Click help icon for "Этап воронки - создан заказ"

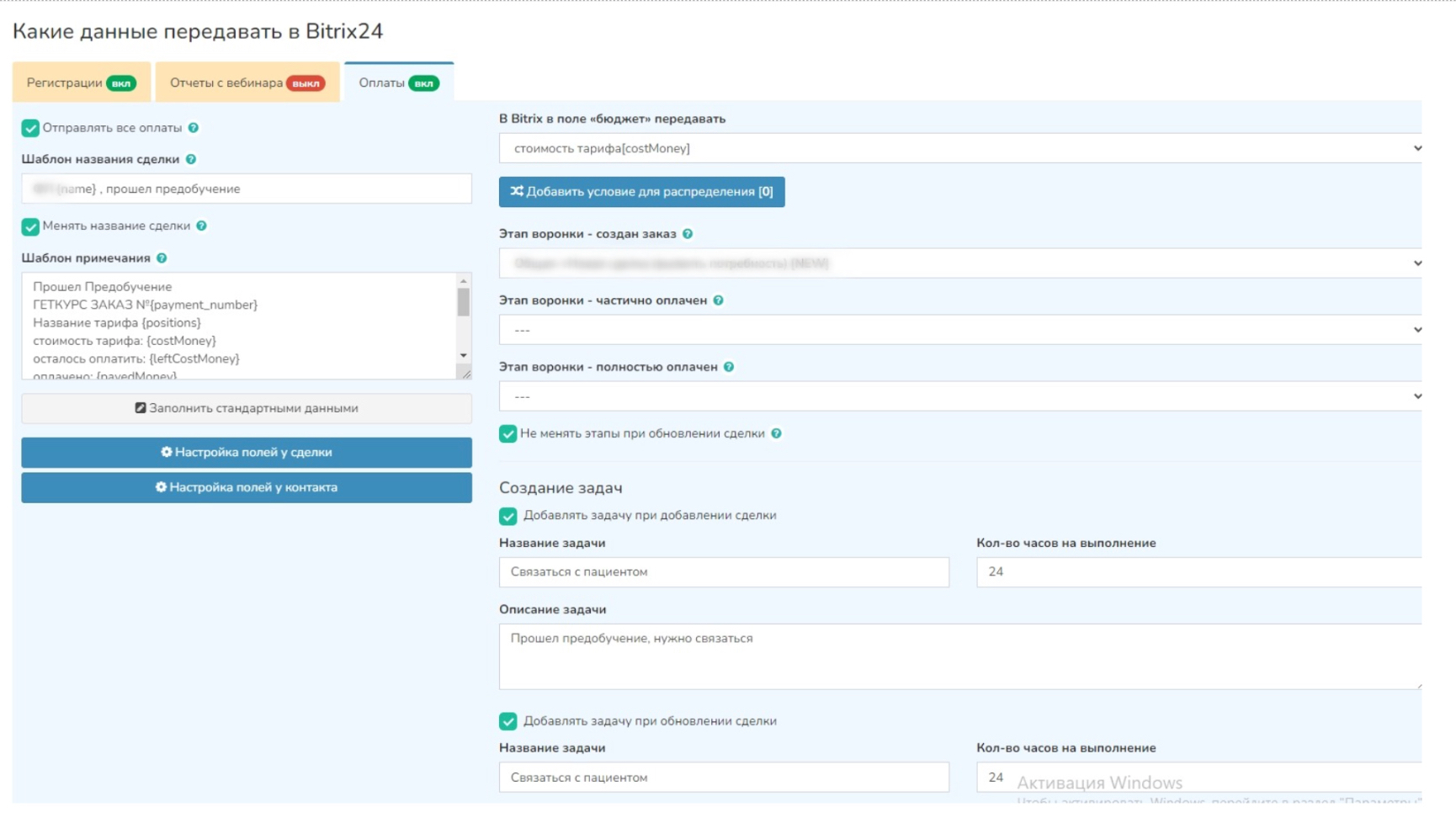point(688,234)
